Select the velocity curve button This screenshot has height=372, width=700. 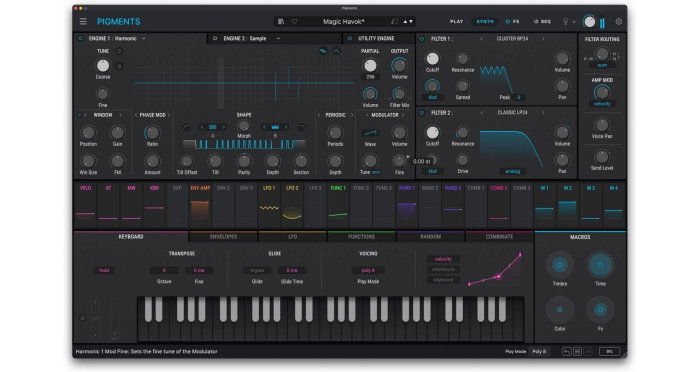pos(443,259)
